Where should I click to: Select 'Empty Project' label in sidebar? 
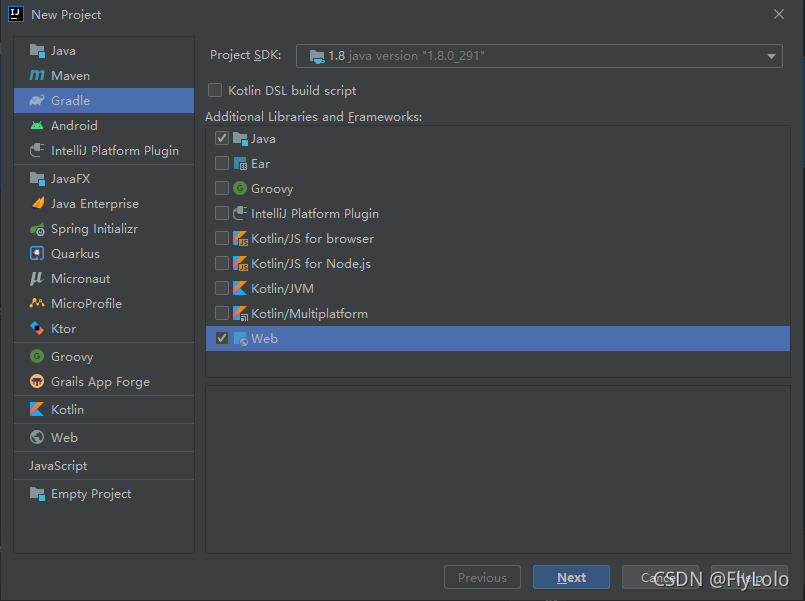tap(91, 494)
